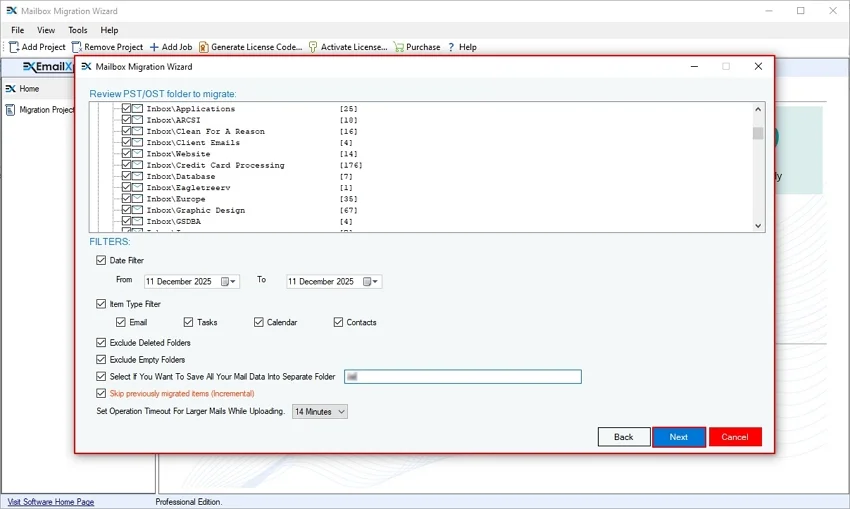Open the To date picker dropdown

[371, 281]
